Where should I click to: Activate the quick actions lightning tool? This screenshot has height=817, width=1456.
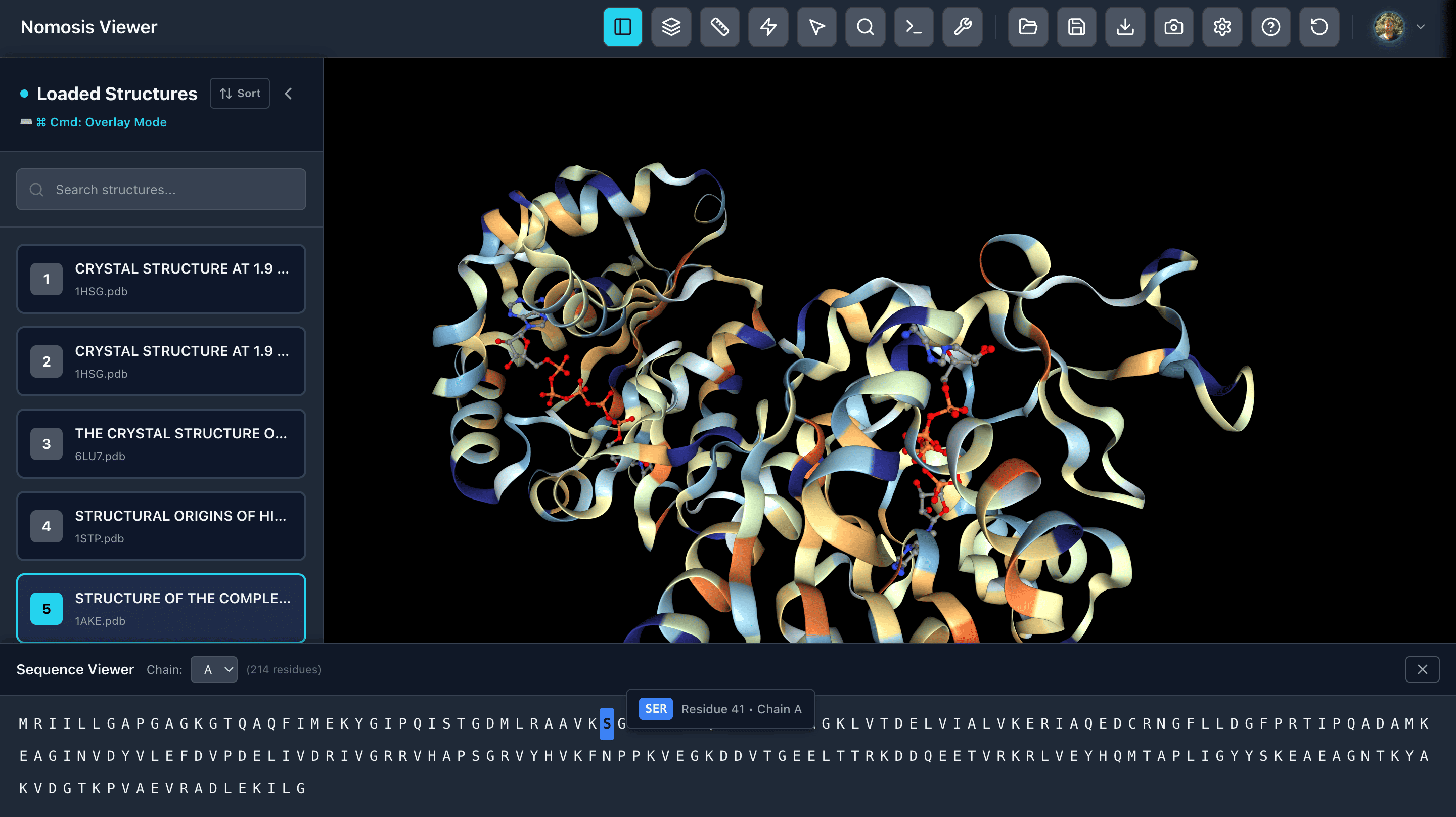coord(768,27)
